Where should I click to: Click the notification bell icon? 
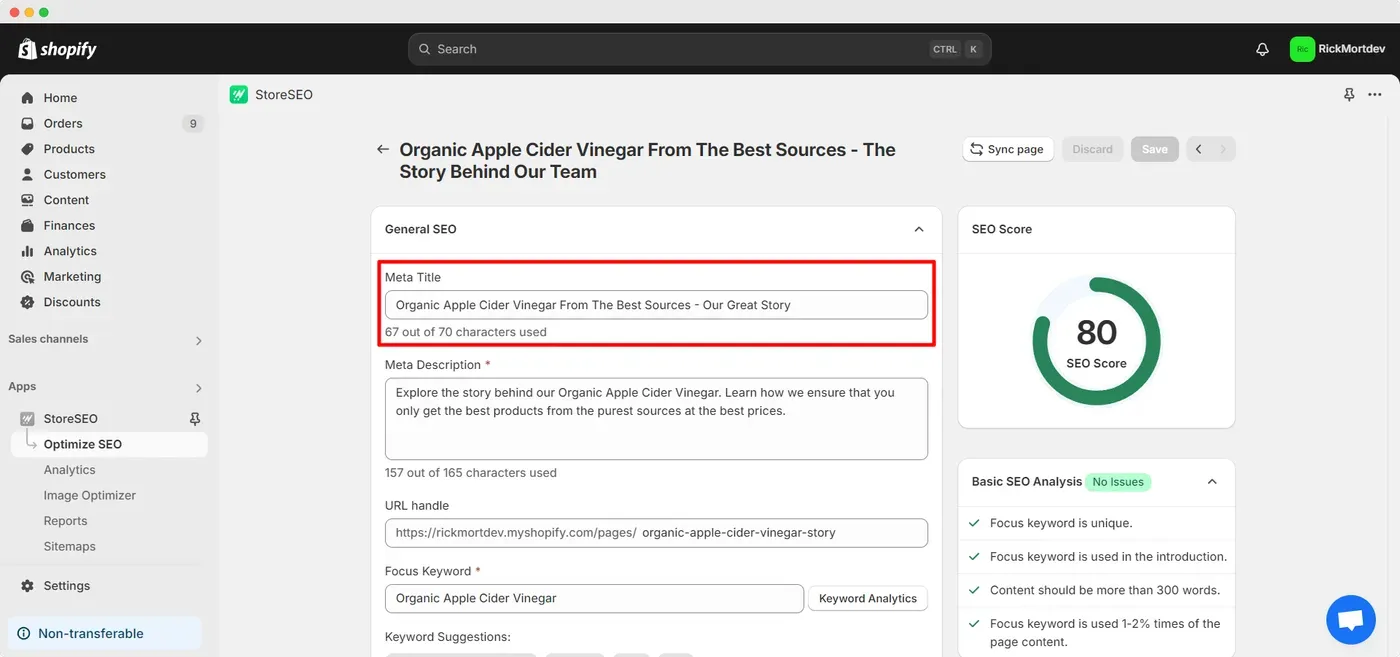[1262, 49]
